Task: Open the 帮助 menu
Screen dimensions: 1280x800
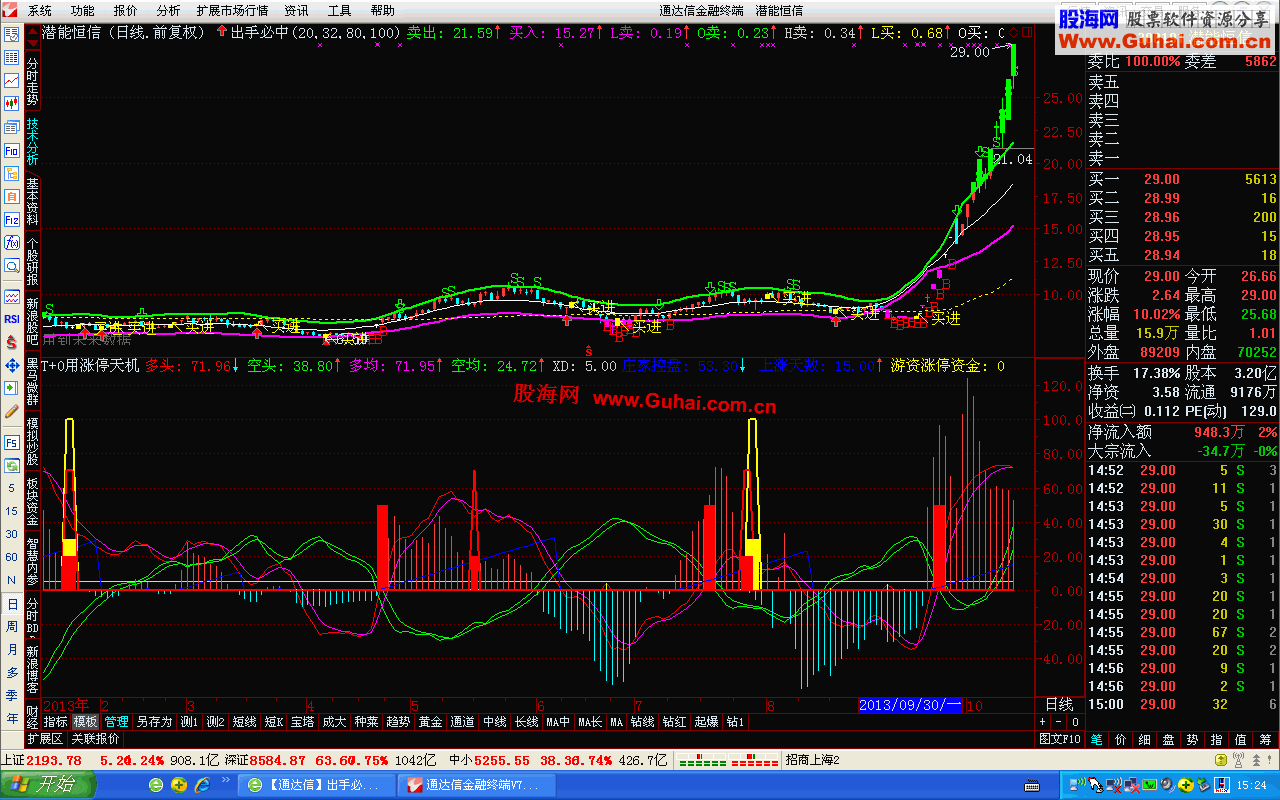Action: (382, 10)
